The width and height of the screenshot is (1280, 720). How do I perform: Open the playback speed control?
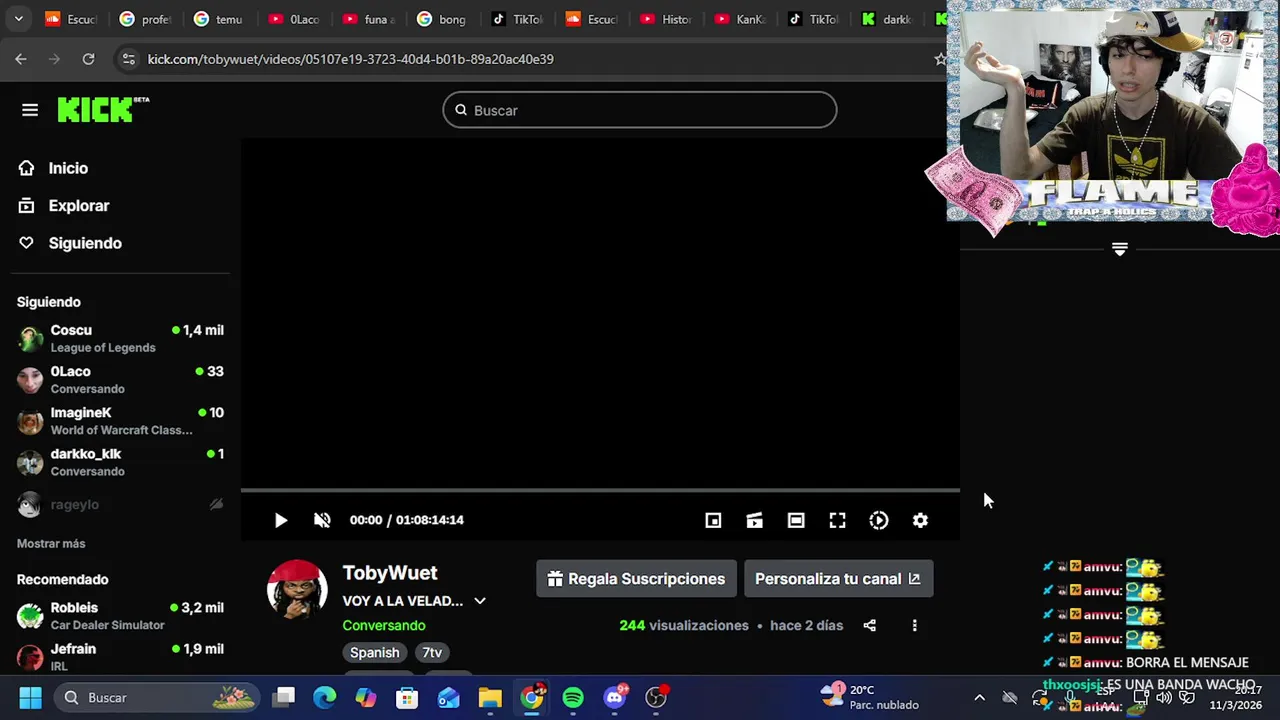[879, 520]
